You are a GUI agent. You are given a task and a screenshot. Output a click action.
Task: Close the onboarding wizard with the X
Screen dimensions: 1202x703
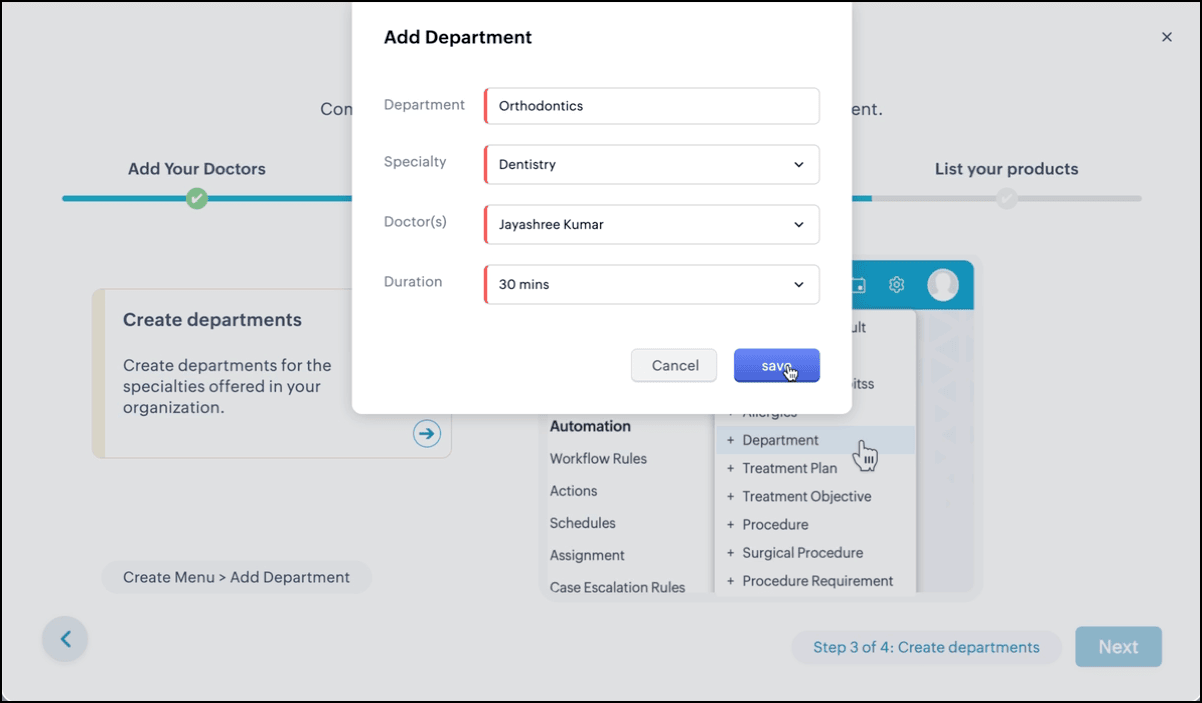point(1166,37)
